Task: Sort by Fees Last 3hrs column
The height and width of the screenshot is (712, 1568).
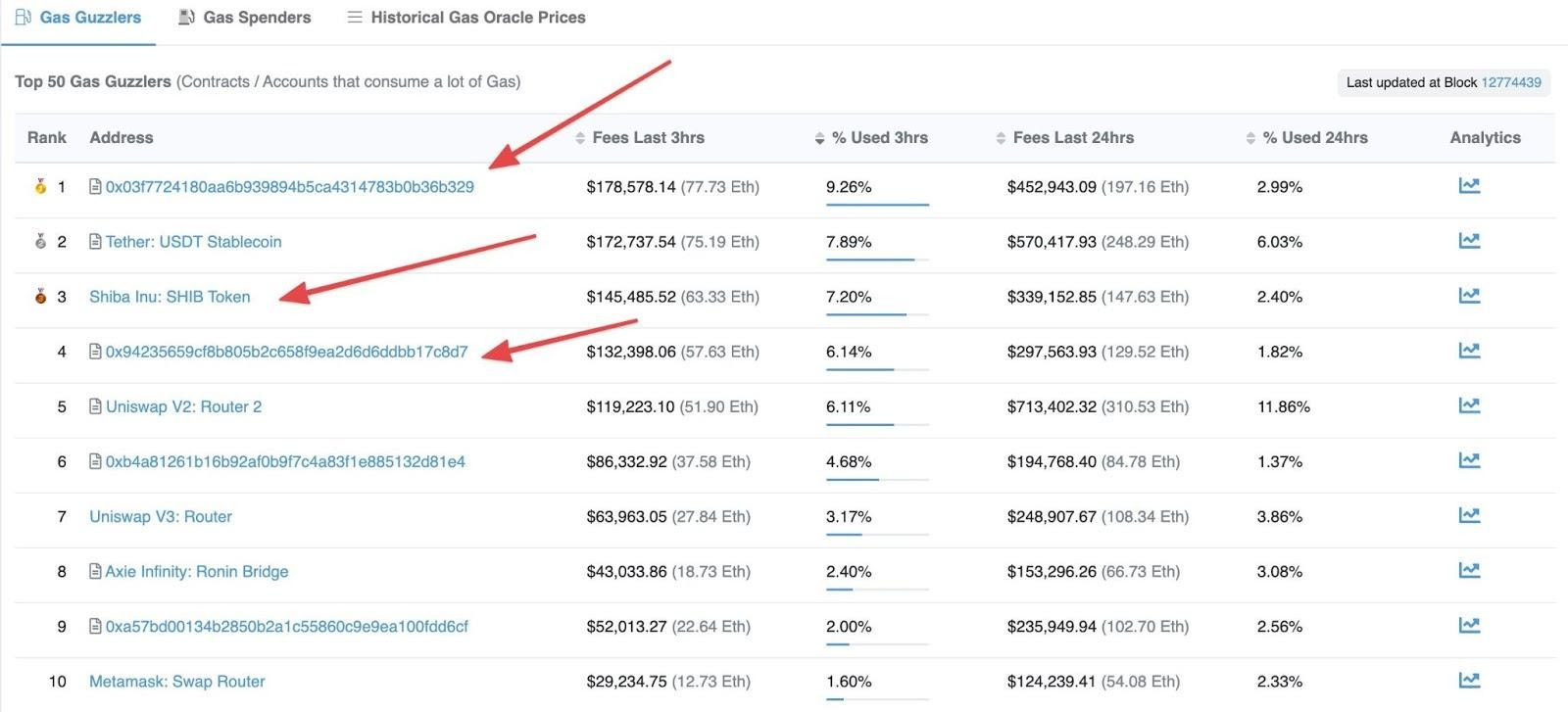Action: (640, 138)
